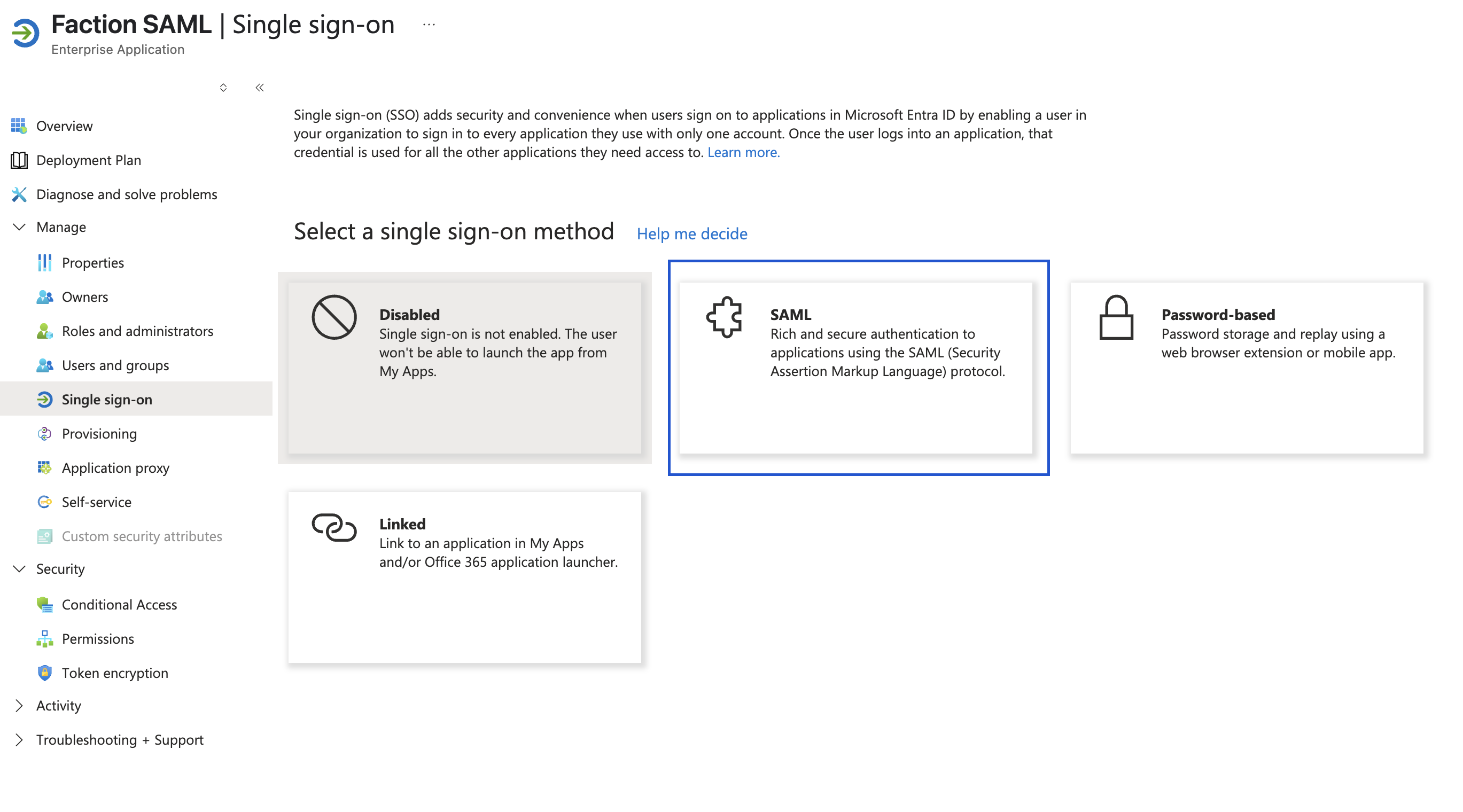Click the Enterprise Application subtitle

click(x=118, y=49)
